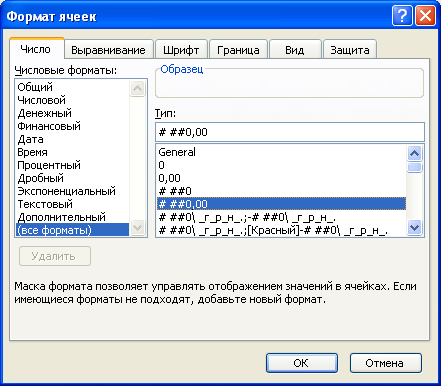441x386 pixels.
Task: Switch to the Выравнивание tab
Action: pos(108,50)
